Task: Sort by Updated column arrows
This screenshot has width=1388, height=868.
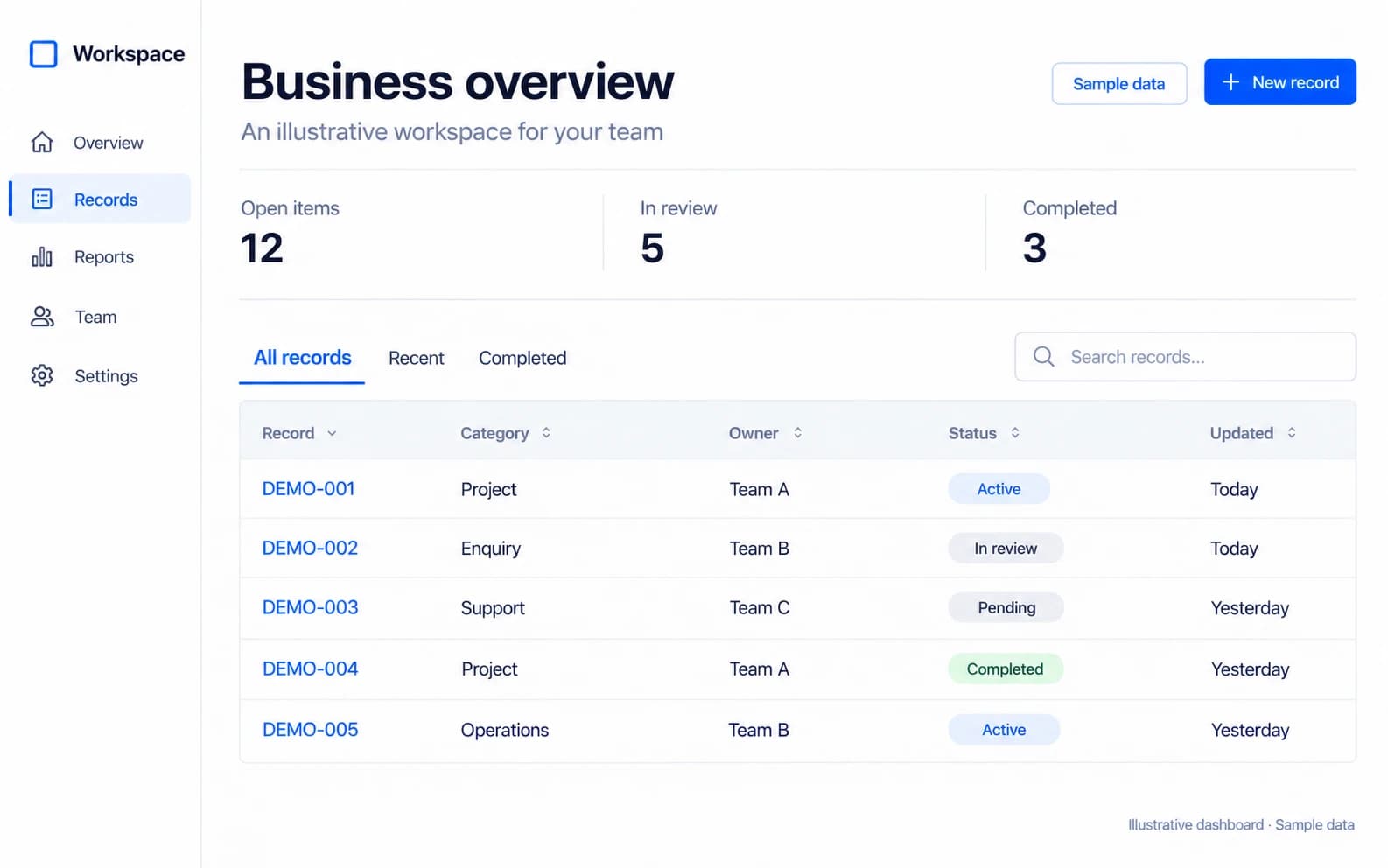Action: coord(1292,432)
